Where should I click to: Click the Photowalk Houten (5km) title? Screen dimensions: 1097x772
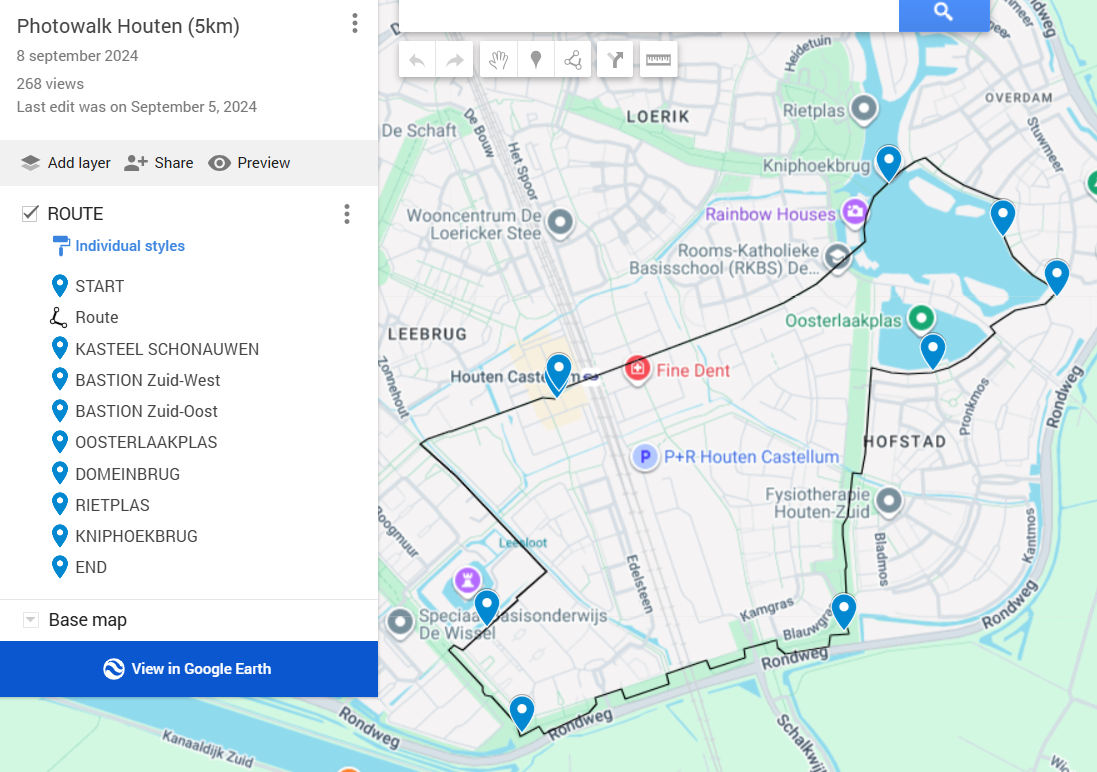point(128,26)
